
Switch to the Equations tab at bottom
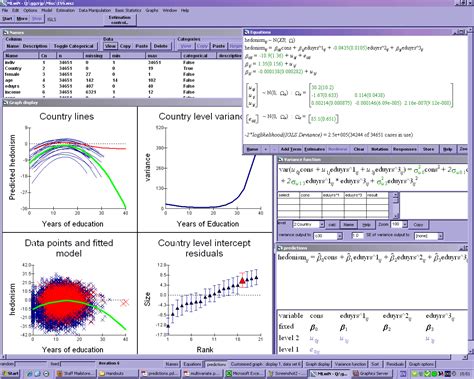192,364
